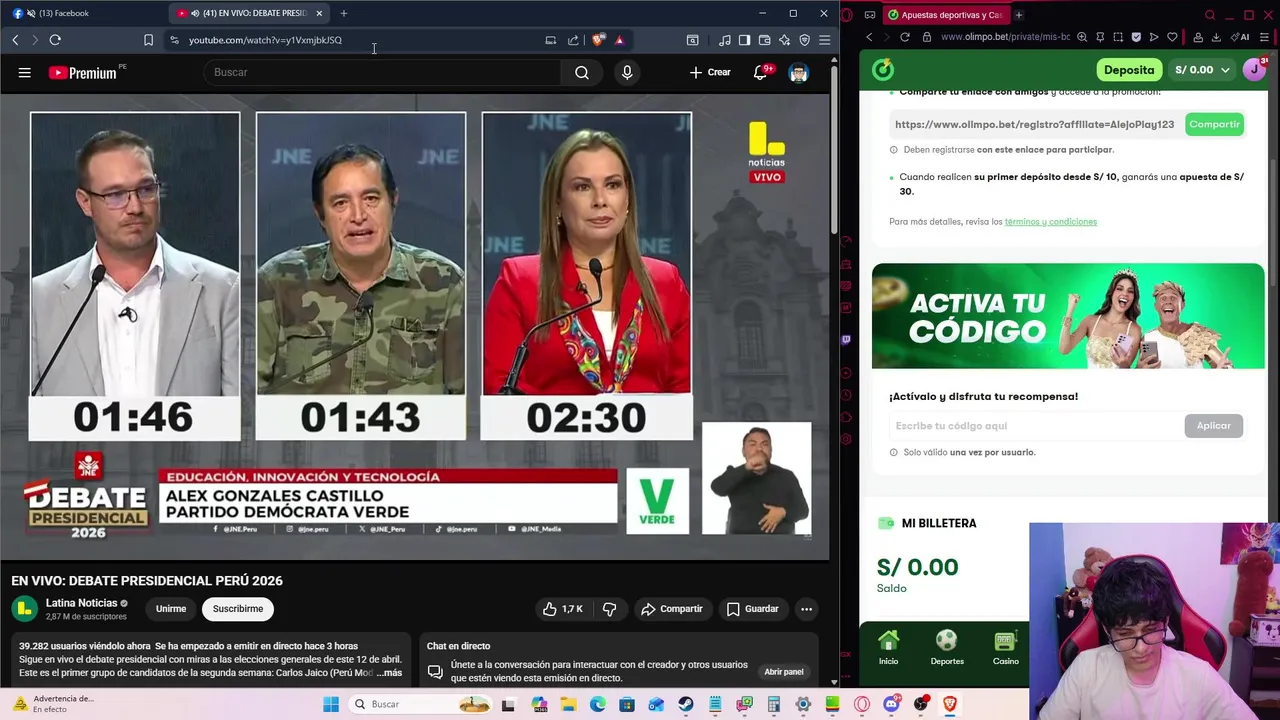Click Brave VPN shield icon

pos(804,40)
